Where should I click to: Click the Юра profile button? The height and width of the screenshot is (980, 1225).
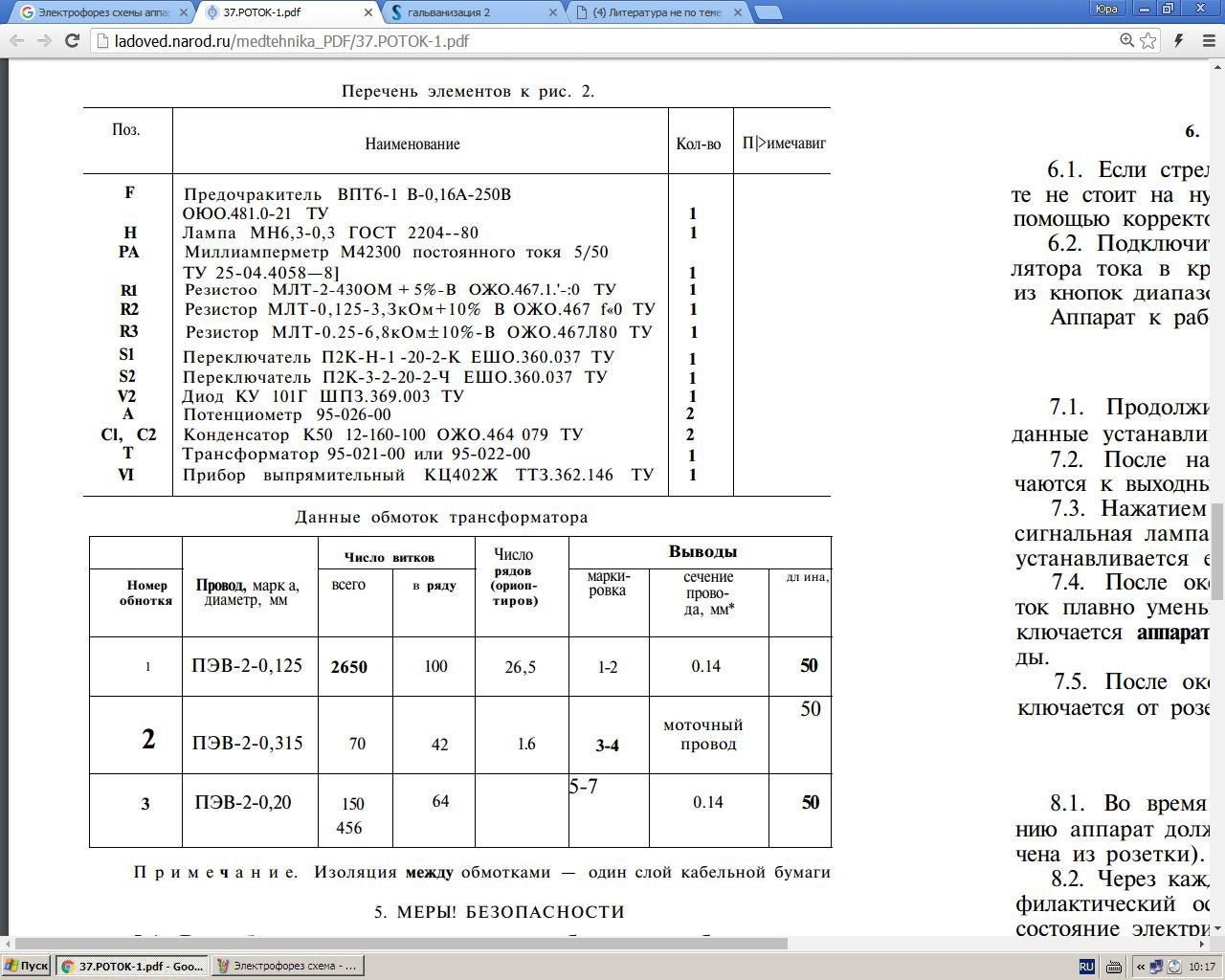tap(1106, 9)
